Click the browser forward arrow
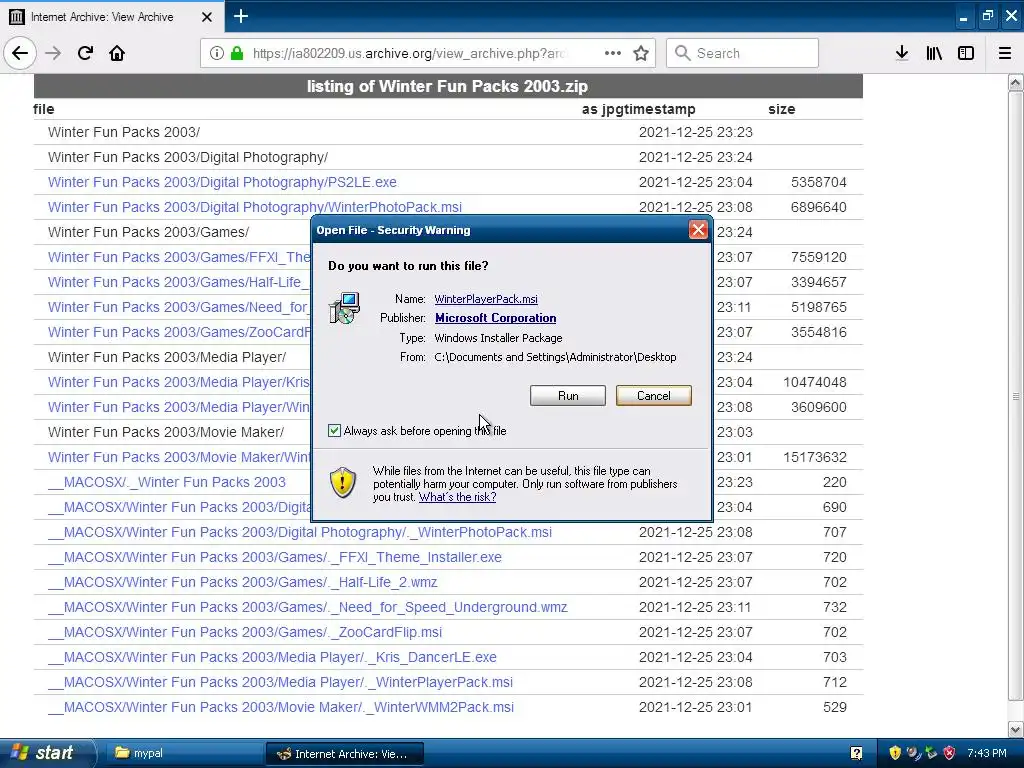 pyautogui.click(x=53, y=53)
